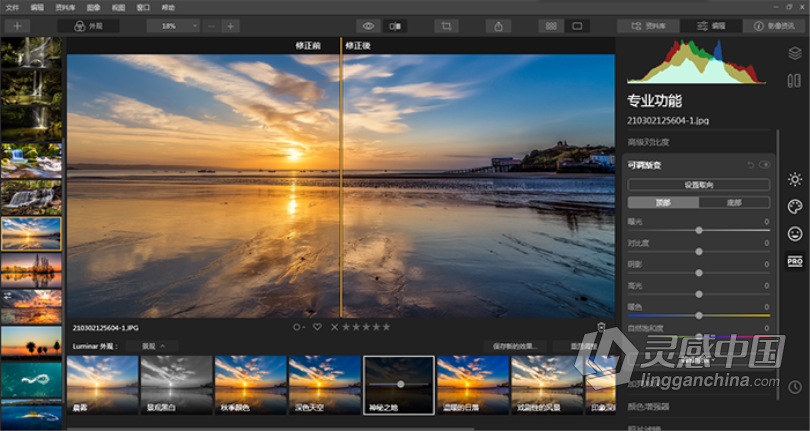Click the 设置取向 button
The width and height of the screenshot is (810, 431).
(699, 184)
